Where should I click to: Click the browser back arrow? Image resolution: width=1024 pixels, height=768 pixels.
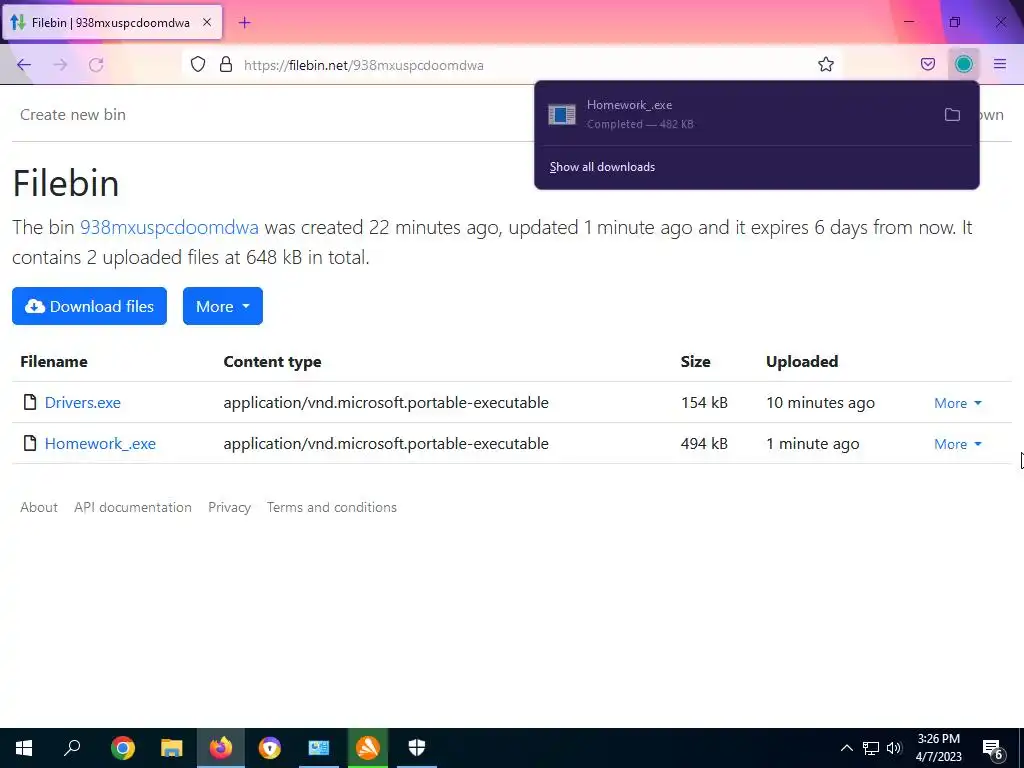[x=24, y=64]
